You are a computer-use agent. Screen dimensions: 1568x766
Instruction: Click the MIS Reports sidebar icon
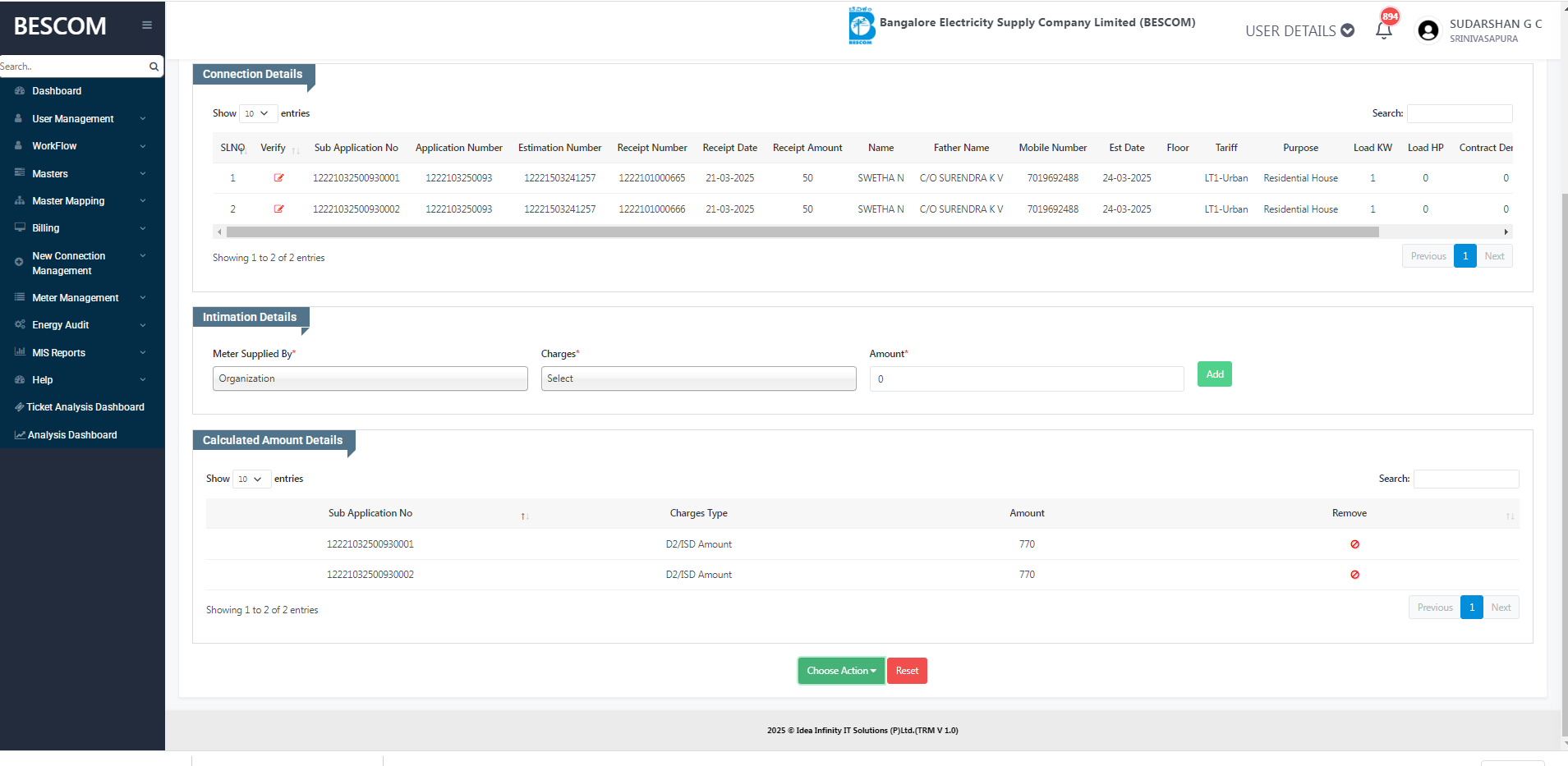pyautogui.click(x=20, y=352)
